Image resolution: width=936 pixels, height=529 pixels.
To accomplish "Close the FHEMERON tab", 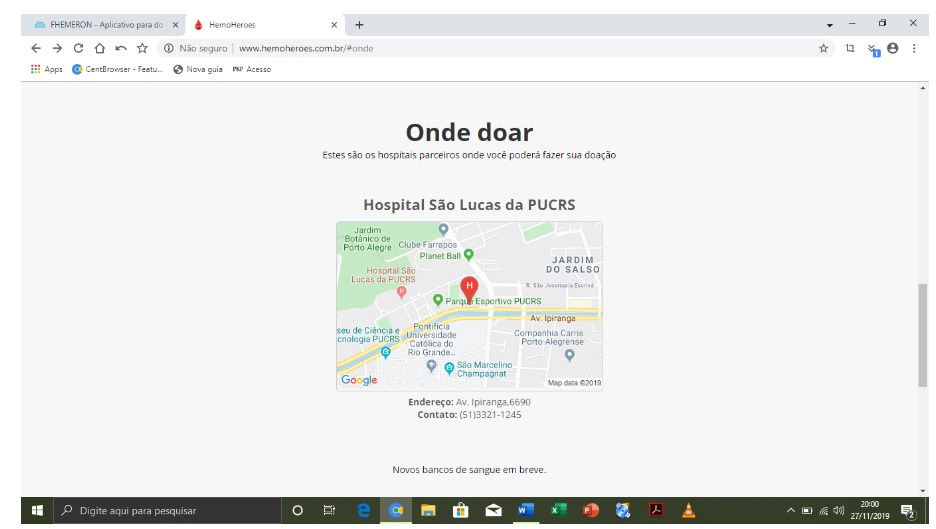I will pyautogui.click(x=176, y=25).
